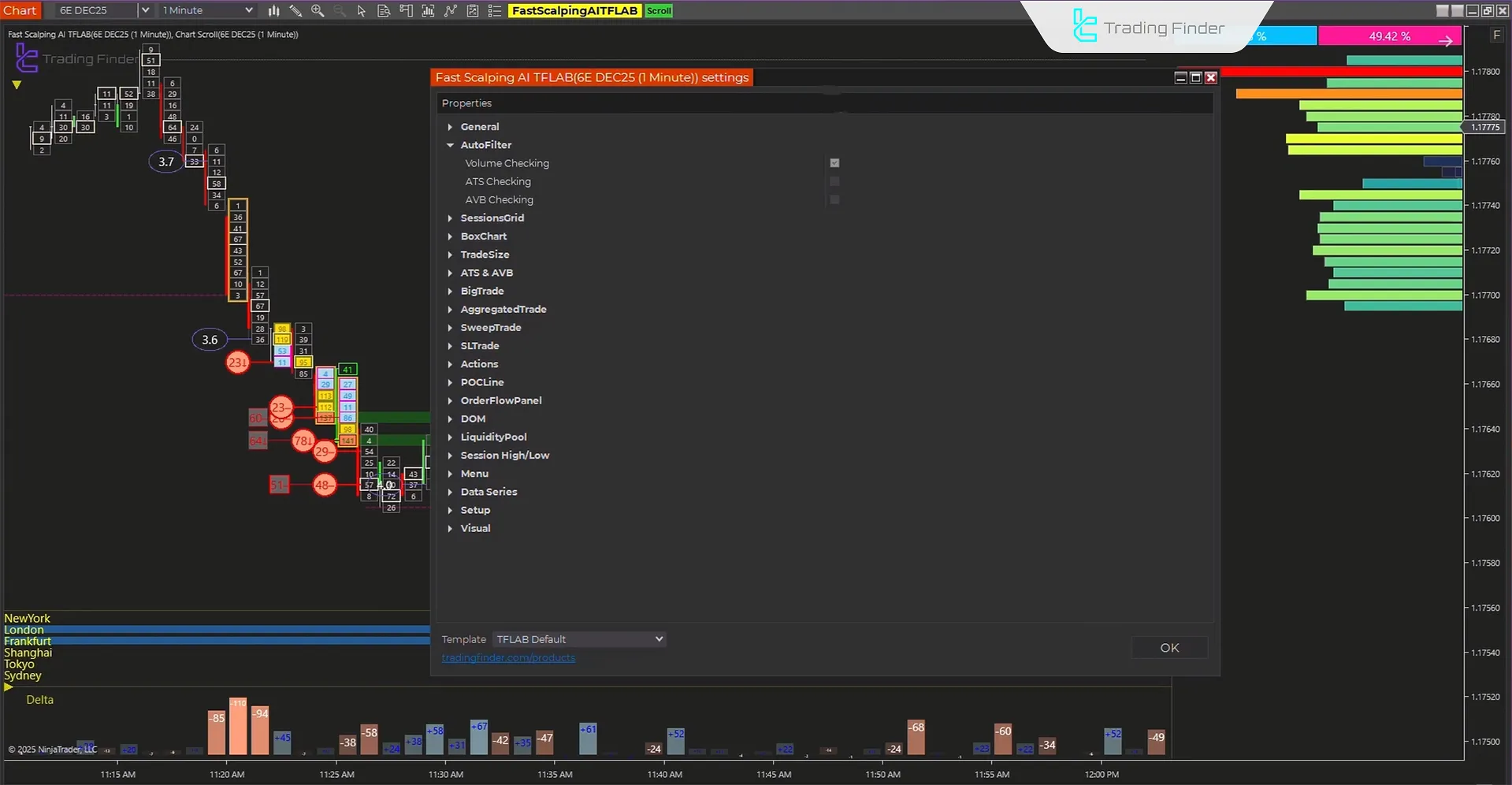Image resolution: width=1512 pixels, height=785 pixels.
Task: Open the 1 Minute timeframe dropdown
Action: pyautogui.click(x=206, y=10)
